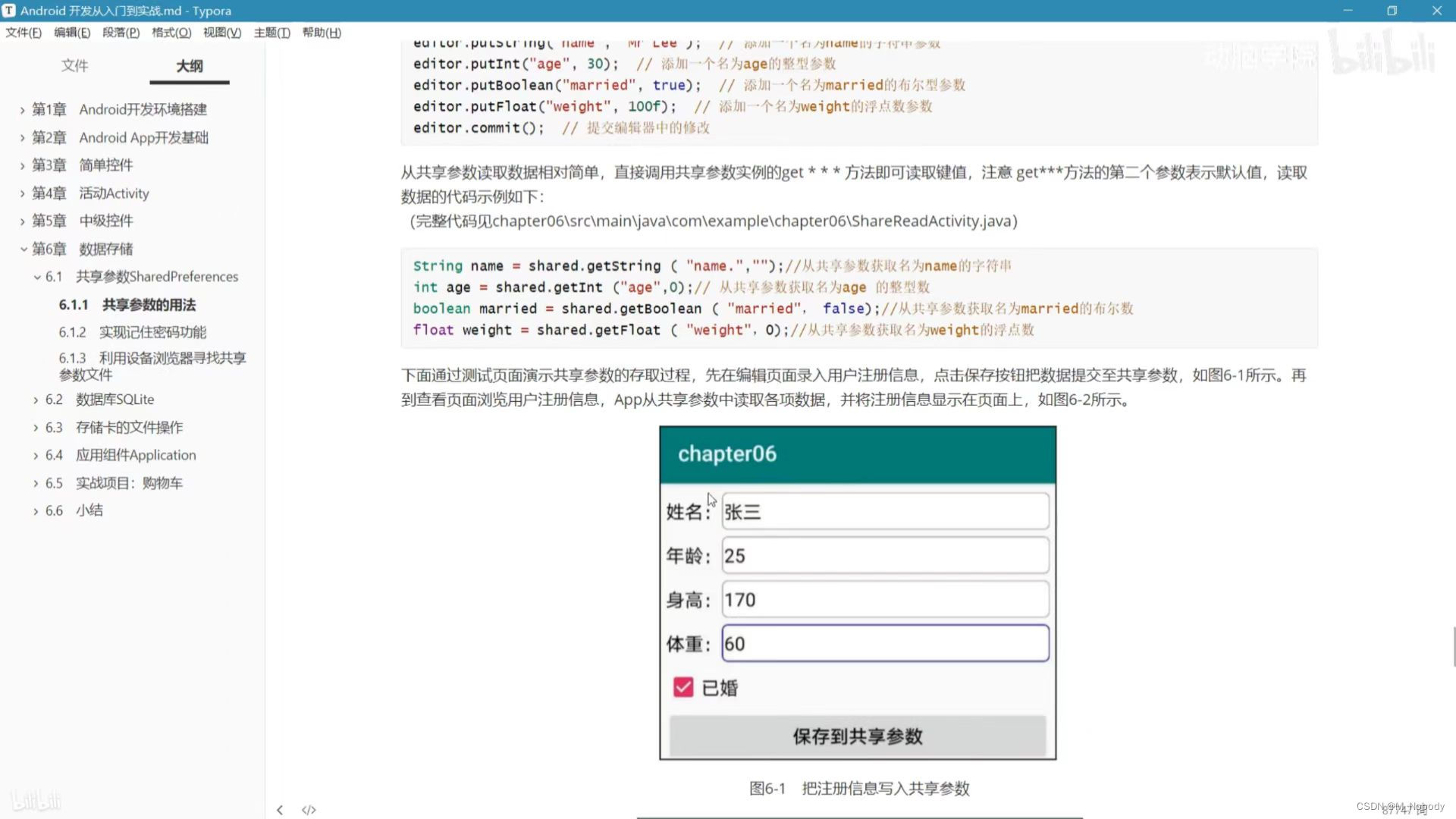Click the sidebar toggle arrow icon
Viewport: 1456px width, 819px height.
[280, 810]
